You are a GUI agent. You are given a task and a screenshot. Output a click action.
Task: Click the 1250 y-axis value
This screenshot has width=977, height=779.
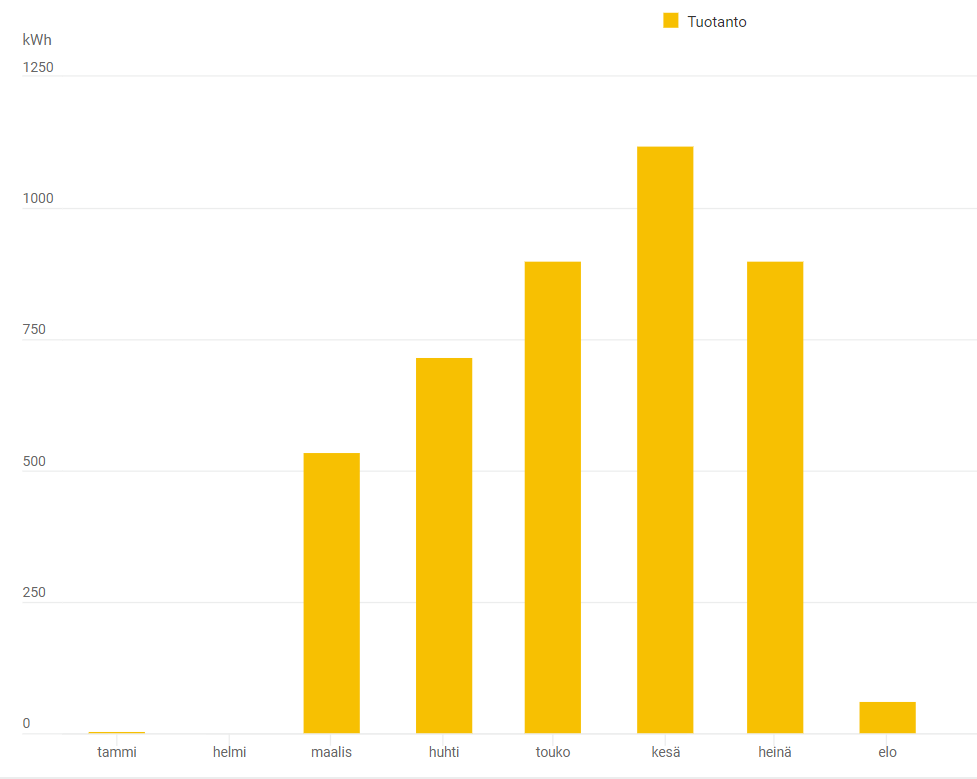point(38,67)
